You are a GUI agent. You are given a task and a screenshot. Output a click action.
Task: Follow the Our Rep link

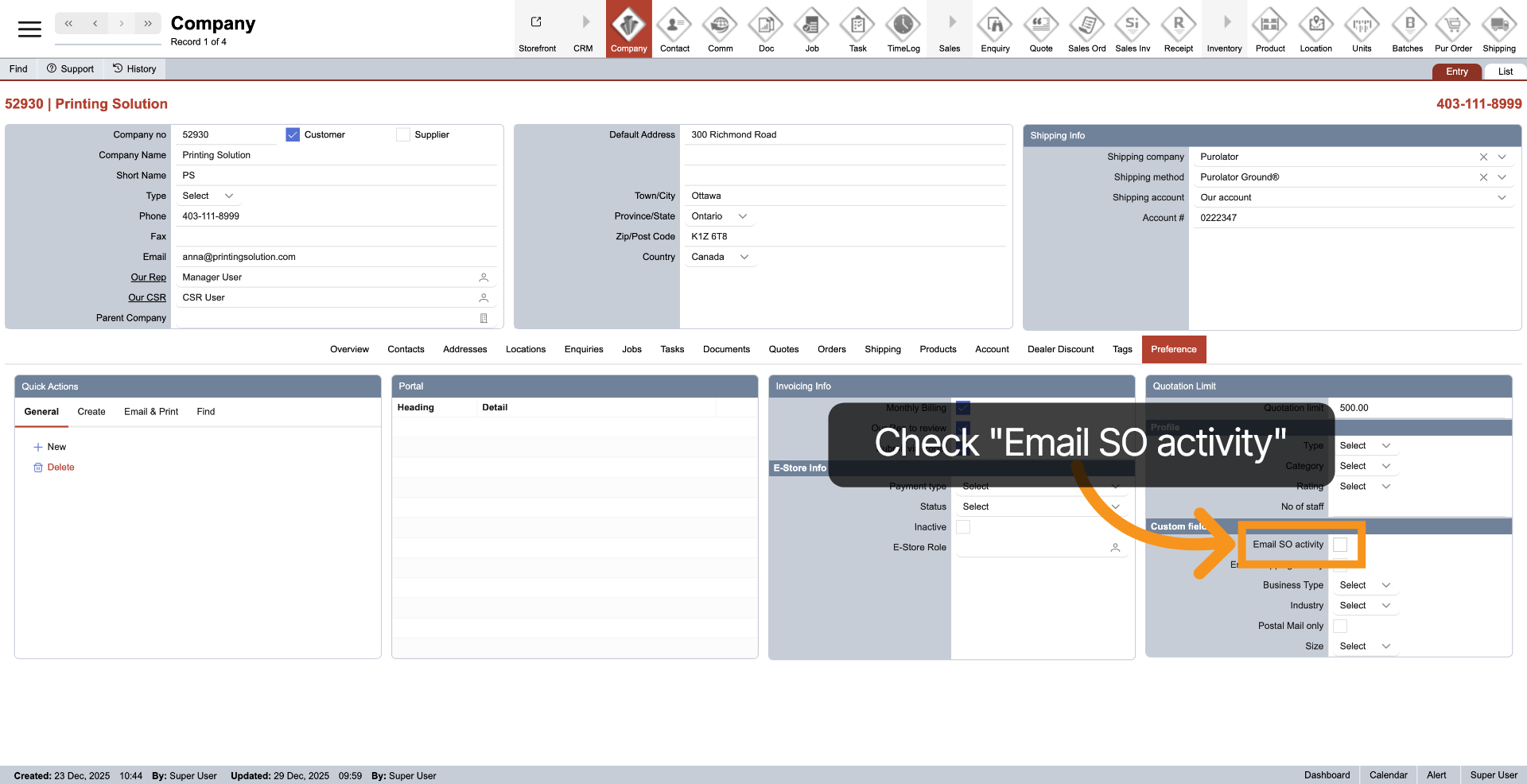click(x=148, y=278)
